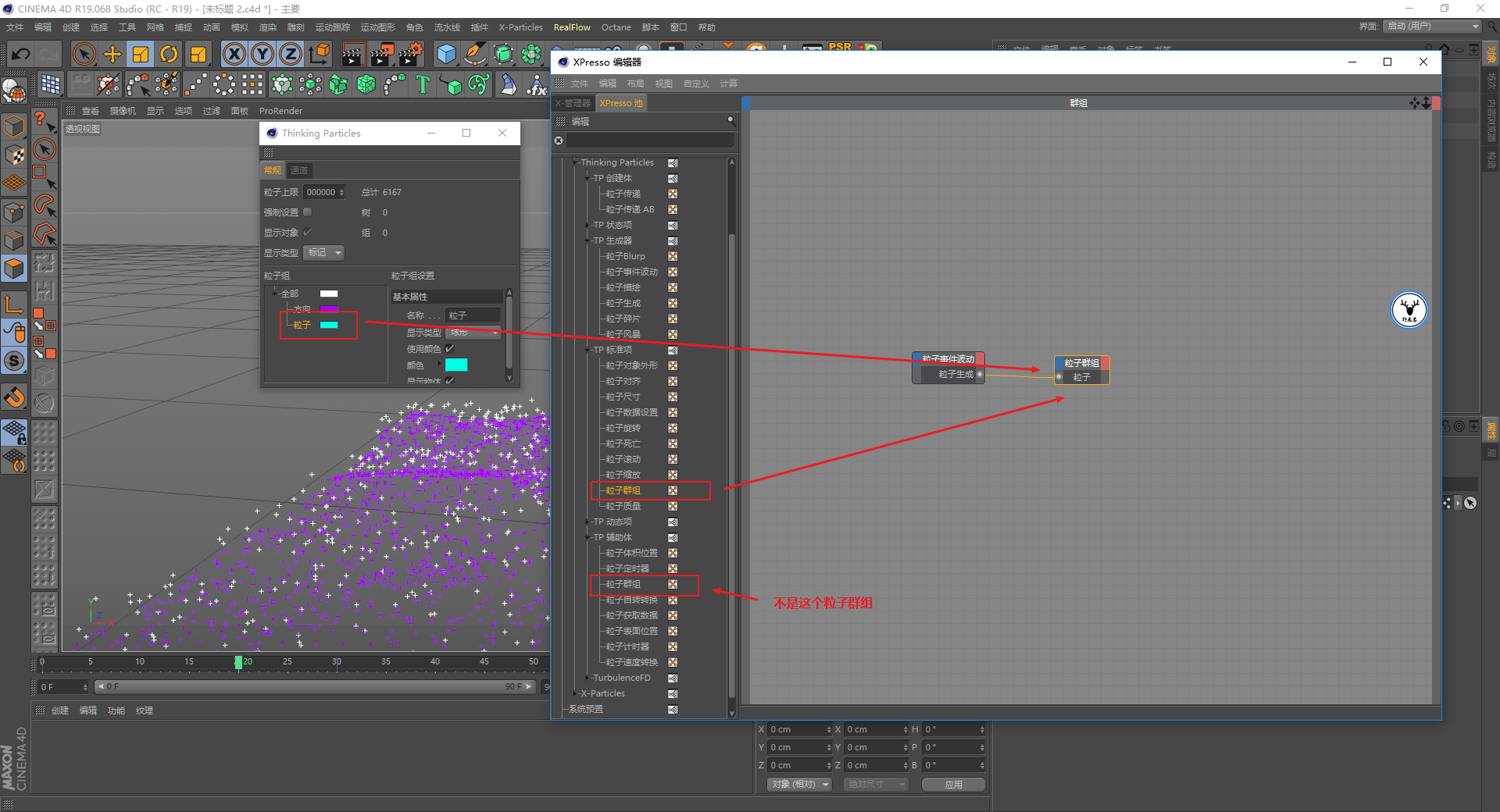Click the 粒子生成 tree item
The height and width of the screenshot is (812, 1500).
tap(623, 303)
